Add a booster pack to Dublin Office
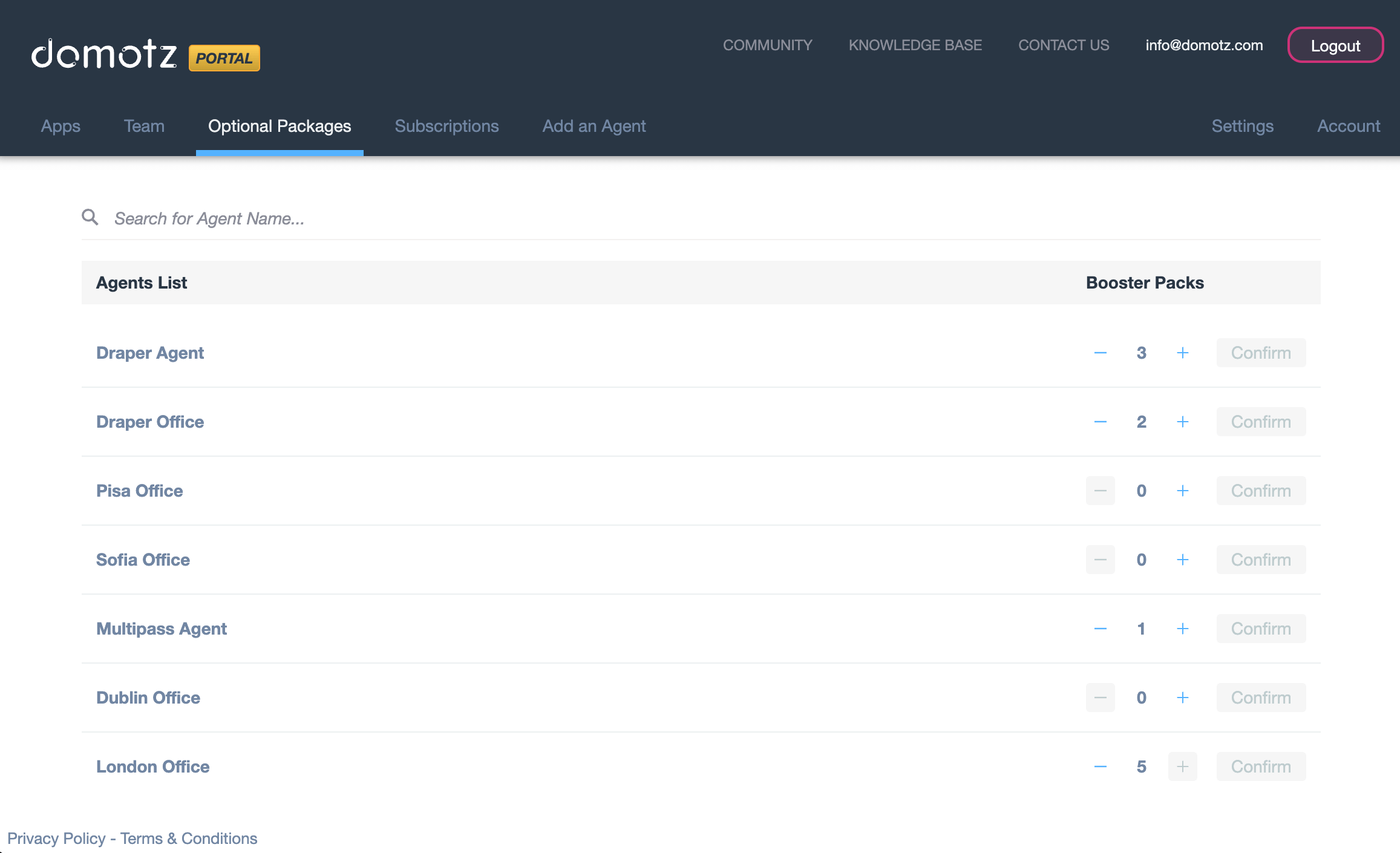The height and width of the screenshot is (853, 1400). coord(1182,698)
